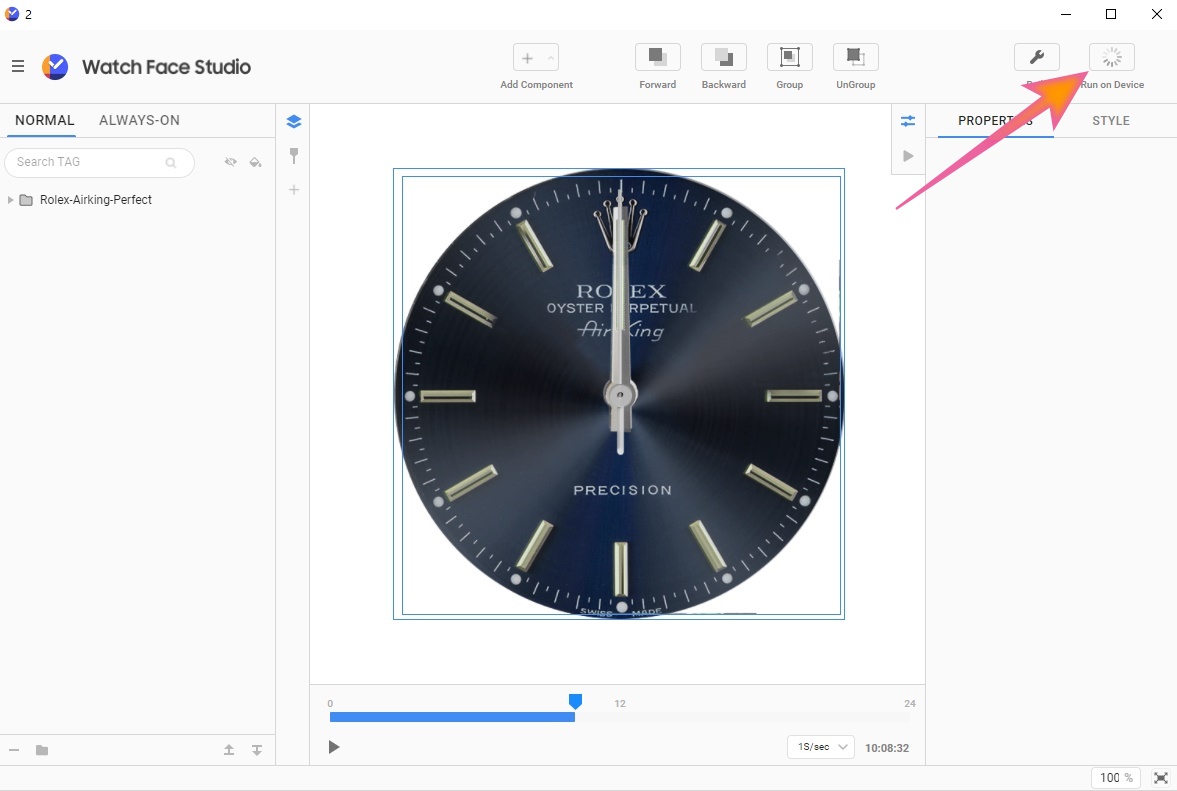Click the Watch Face Studio logo

tap(55, 67)
